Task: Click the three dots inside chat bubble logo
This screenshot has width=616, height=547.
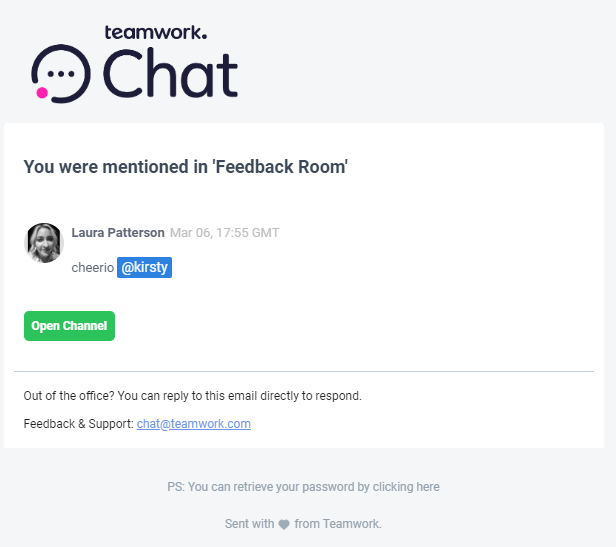Action: point(61,73)
